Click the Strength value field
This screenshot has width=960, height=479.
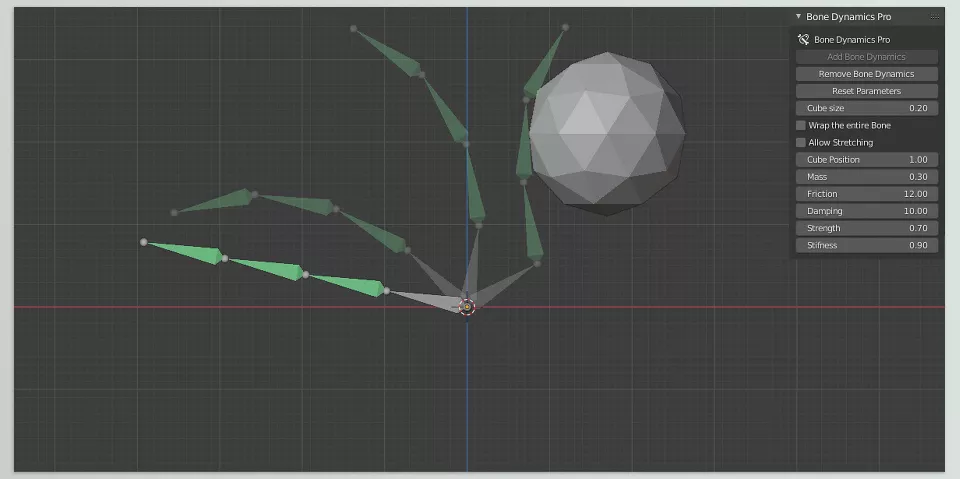pos(866,228)
